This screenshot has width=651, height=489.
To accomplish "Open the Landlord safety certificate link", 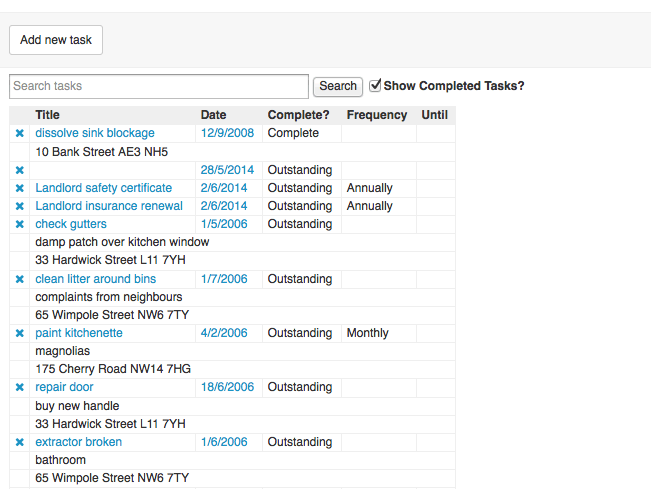I will coord(103,188).
